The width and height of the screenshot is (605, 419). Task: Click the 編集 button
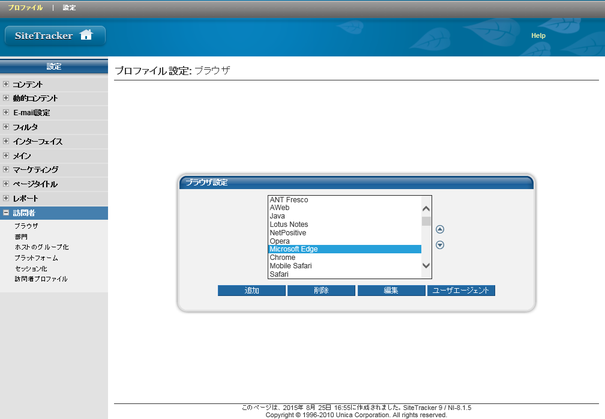tap(391, 291)
